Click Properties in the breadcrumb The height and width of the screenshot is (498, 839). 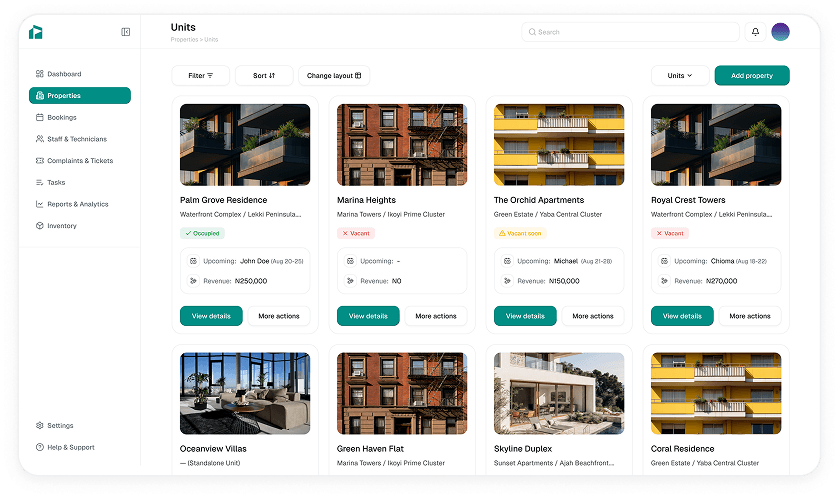184,40
